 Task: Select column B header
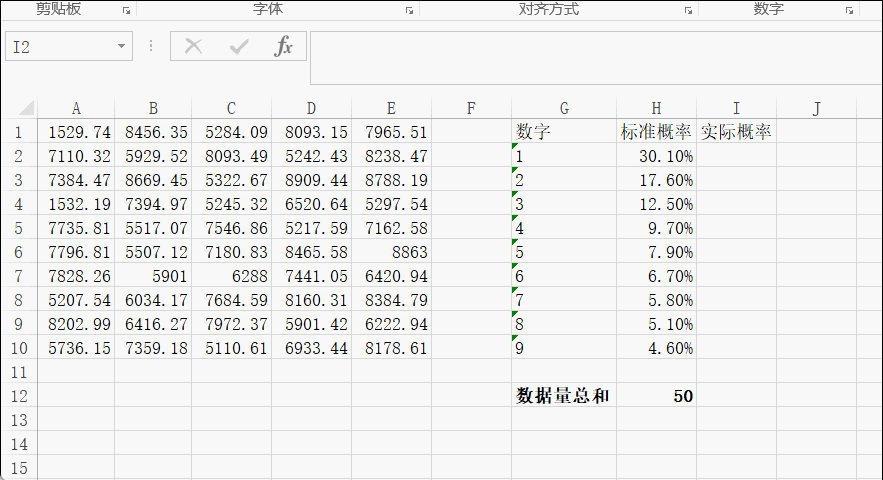[x=153, y=108]
